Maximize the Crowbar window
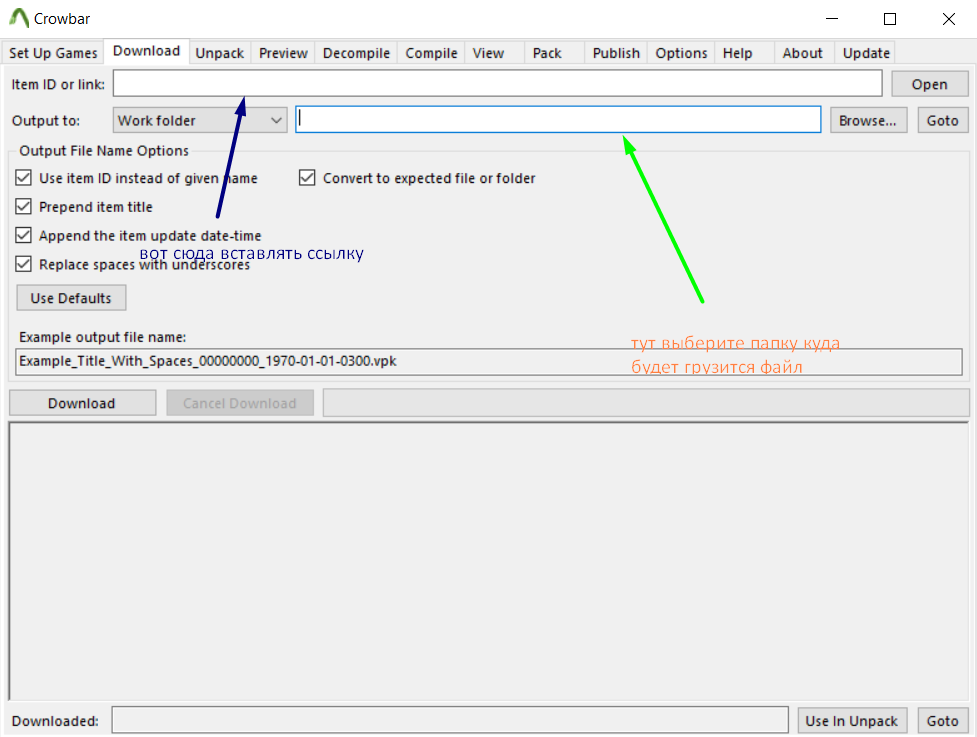This screenshot has width=977, height=737. (890, 19)
